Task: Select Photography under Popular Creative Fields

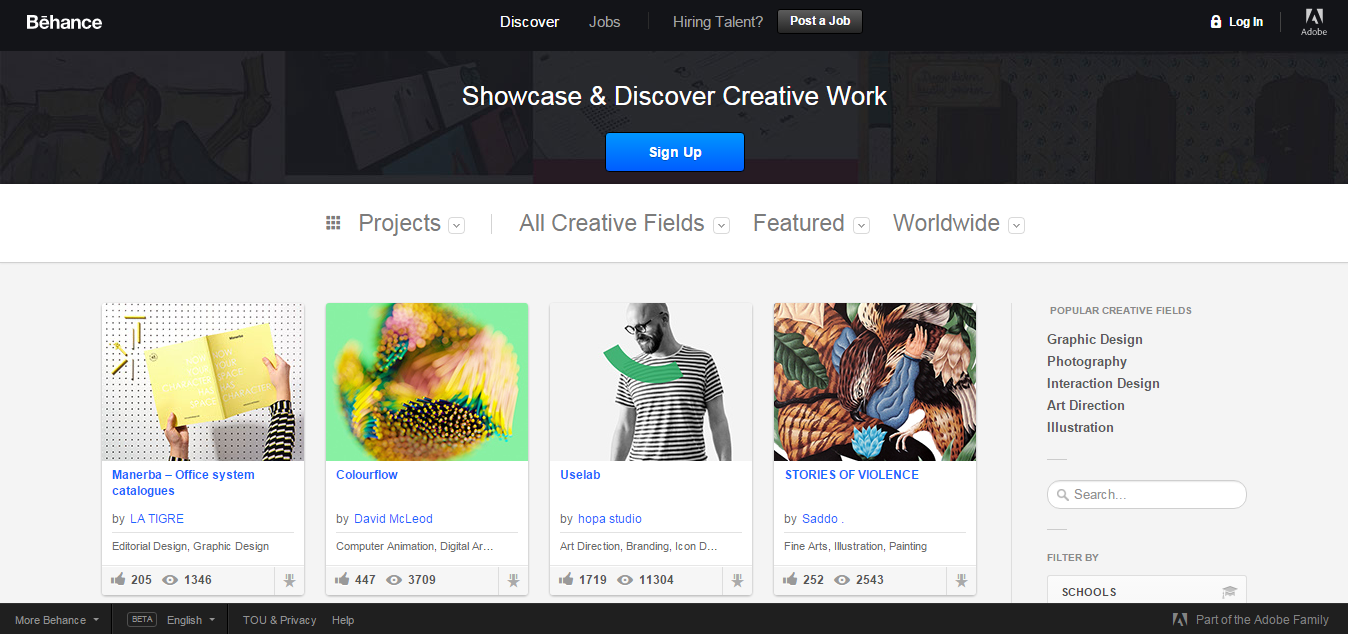Action: point(1086,361)
